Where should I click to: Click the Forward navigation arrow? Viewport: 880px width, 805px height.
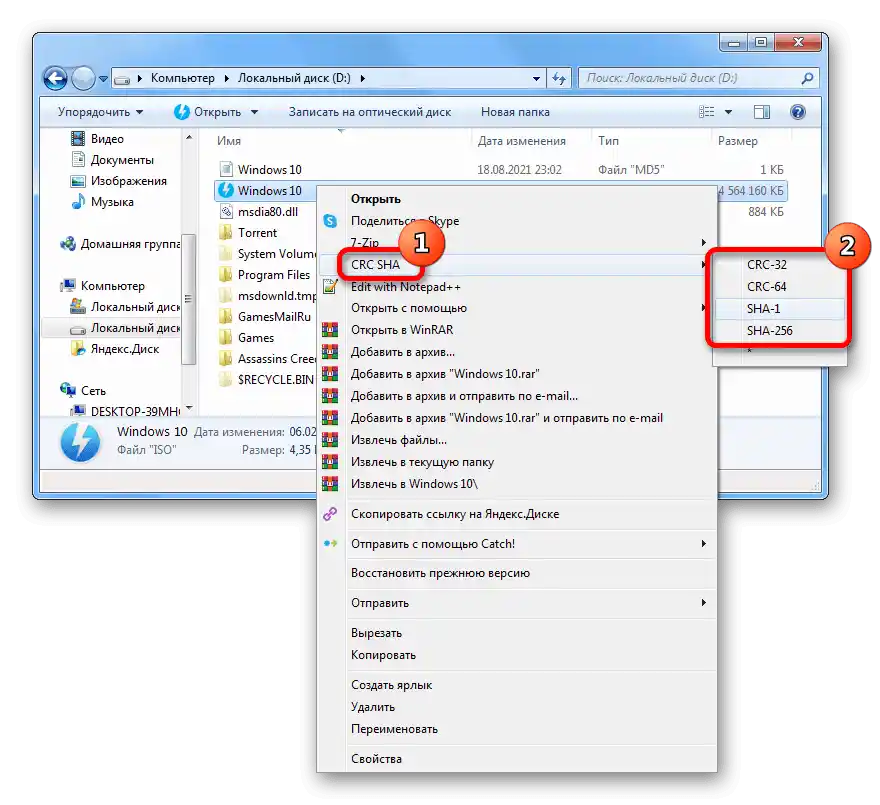point(84,78)
